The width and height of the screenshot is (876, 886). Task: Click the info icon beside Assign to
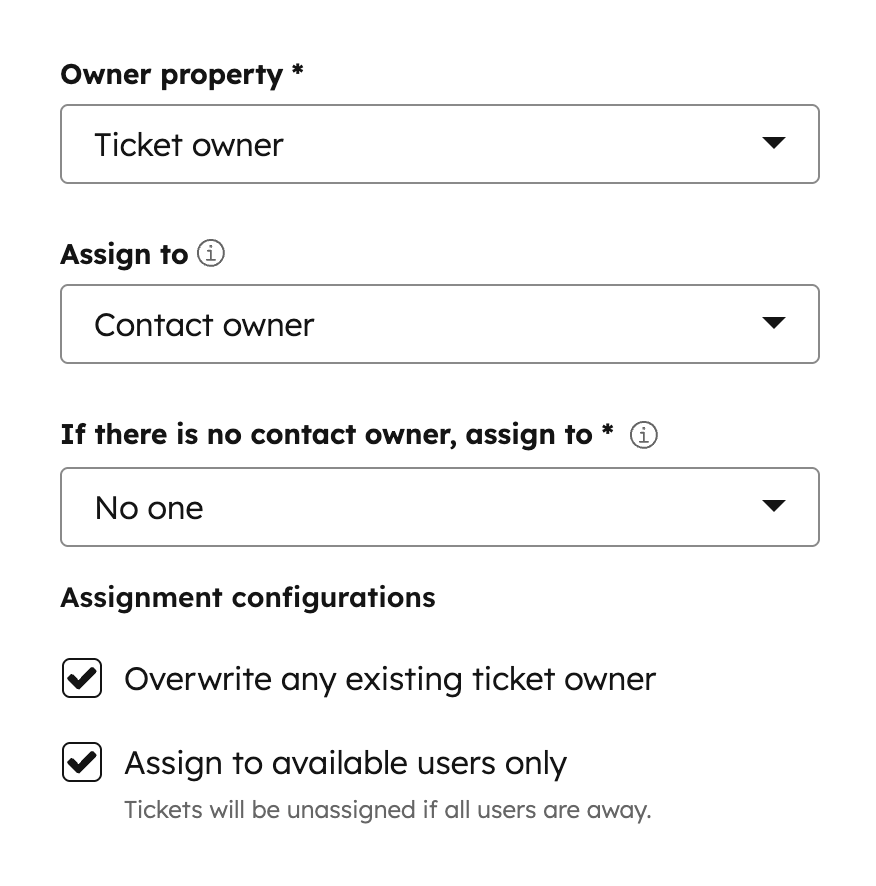point(210,254)
